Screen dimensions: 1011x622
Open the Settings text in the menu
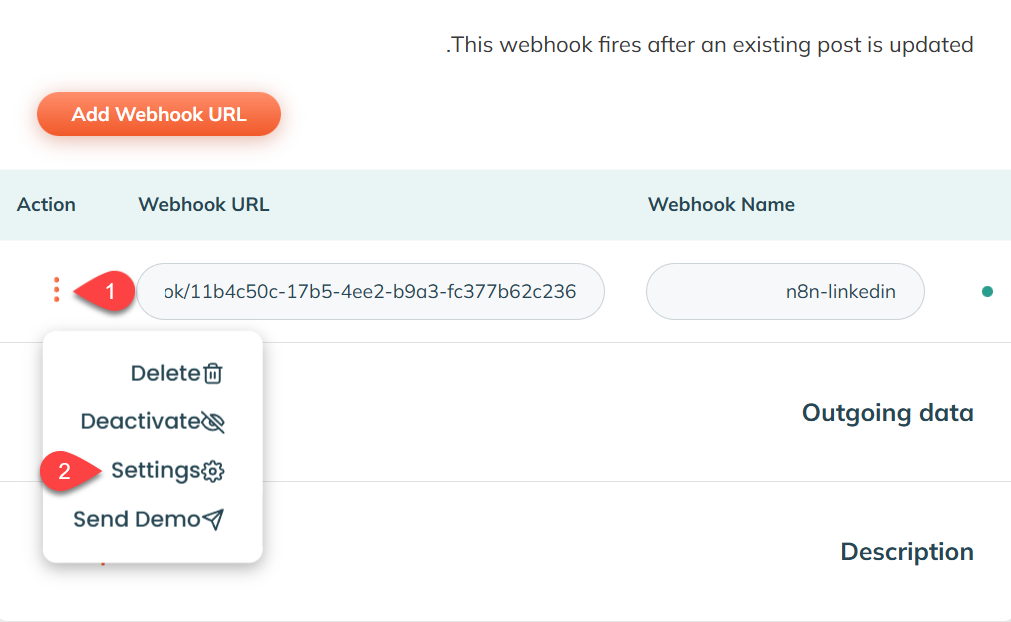pos(155,470)
